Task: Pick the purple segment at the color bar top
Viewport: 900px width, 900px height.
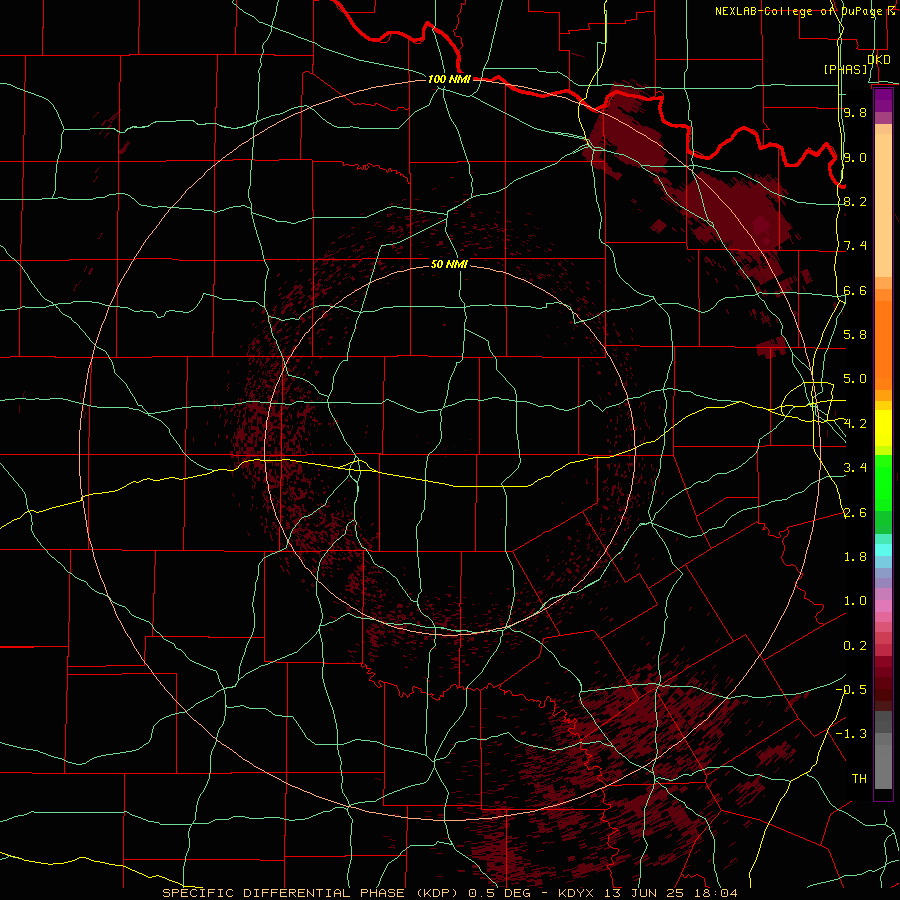Action: click(x=883, y=100)
